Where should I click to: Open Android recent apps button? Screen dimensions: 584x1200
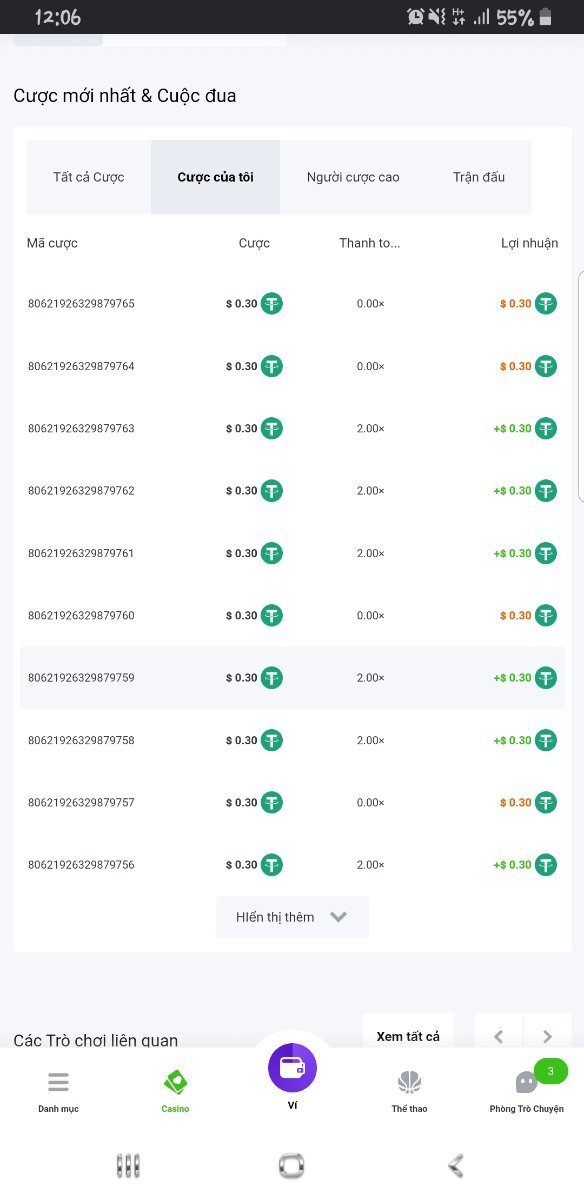(127, 1165)
